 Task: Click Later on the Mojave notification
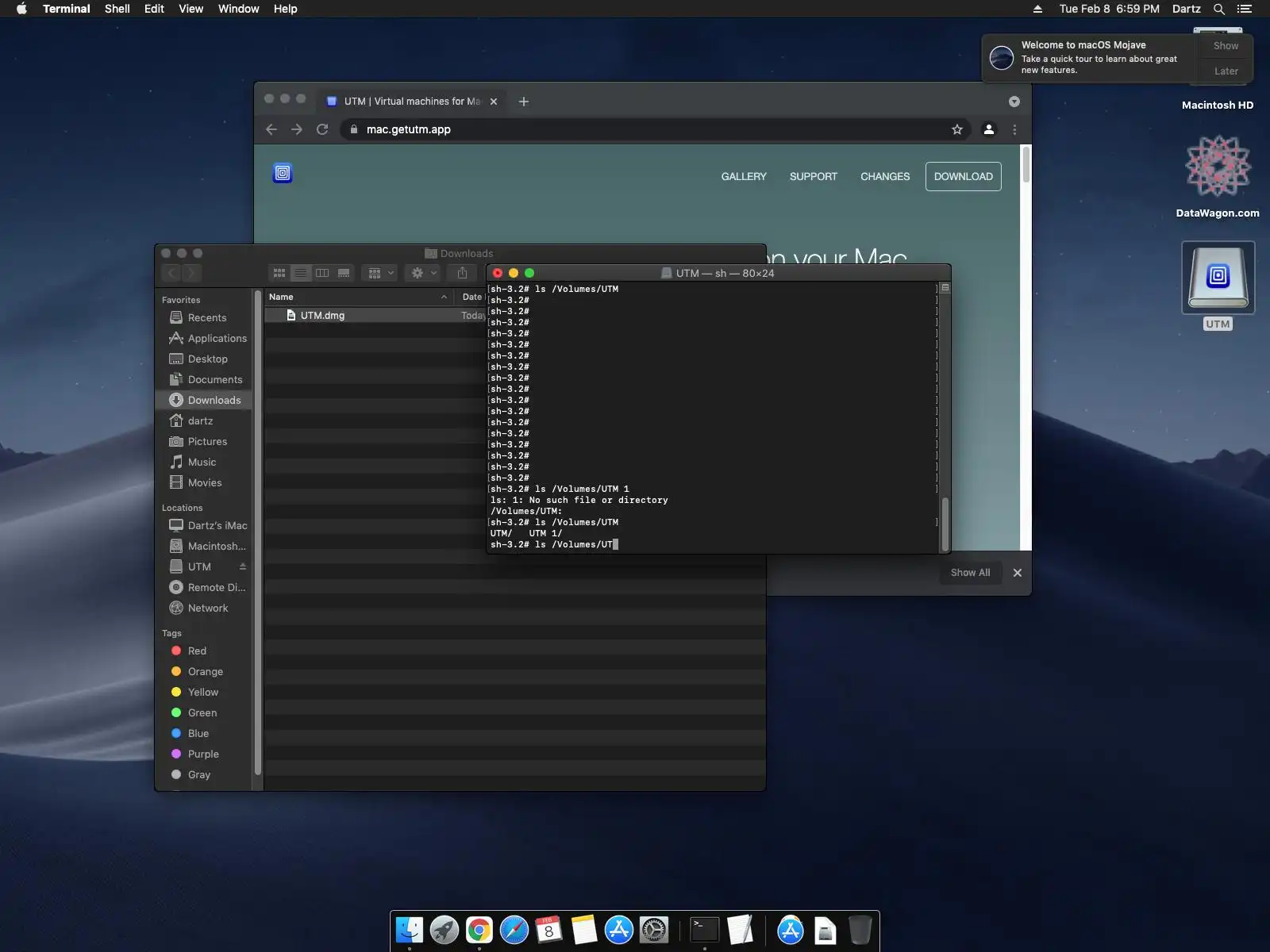pyautogui.click(x=1226, y=71)
